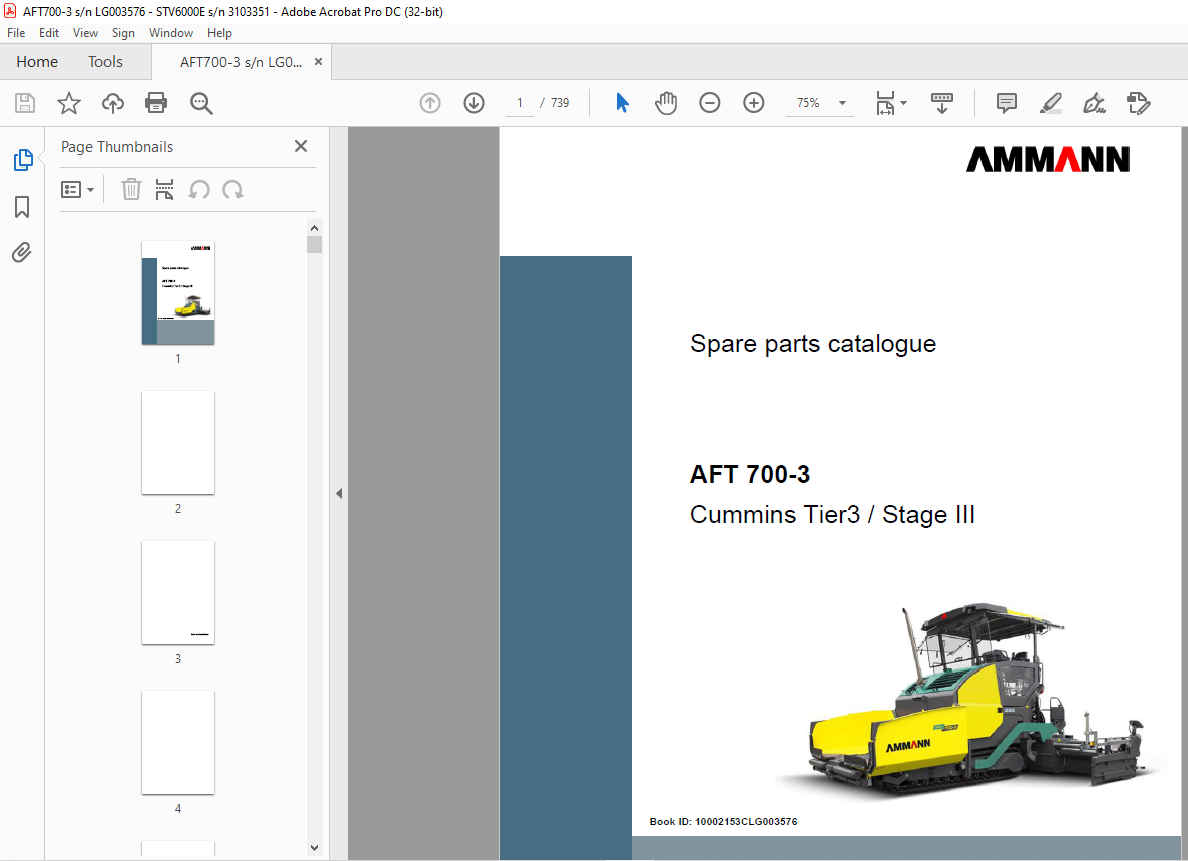Zoom out with minus circle
The image size is (1188, 861).
[709, 103]
